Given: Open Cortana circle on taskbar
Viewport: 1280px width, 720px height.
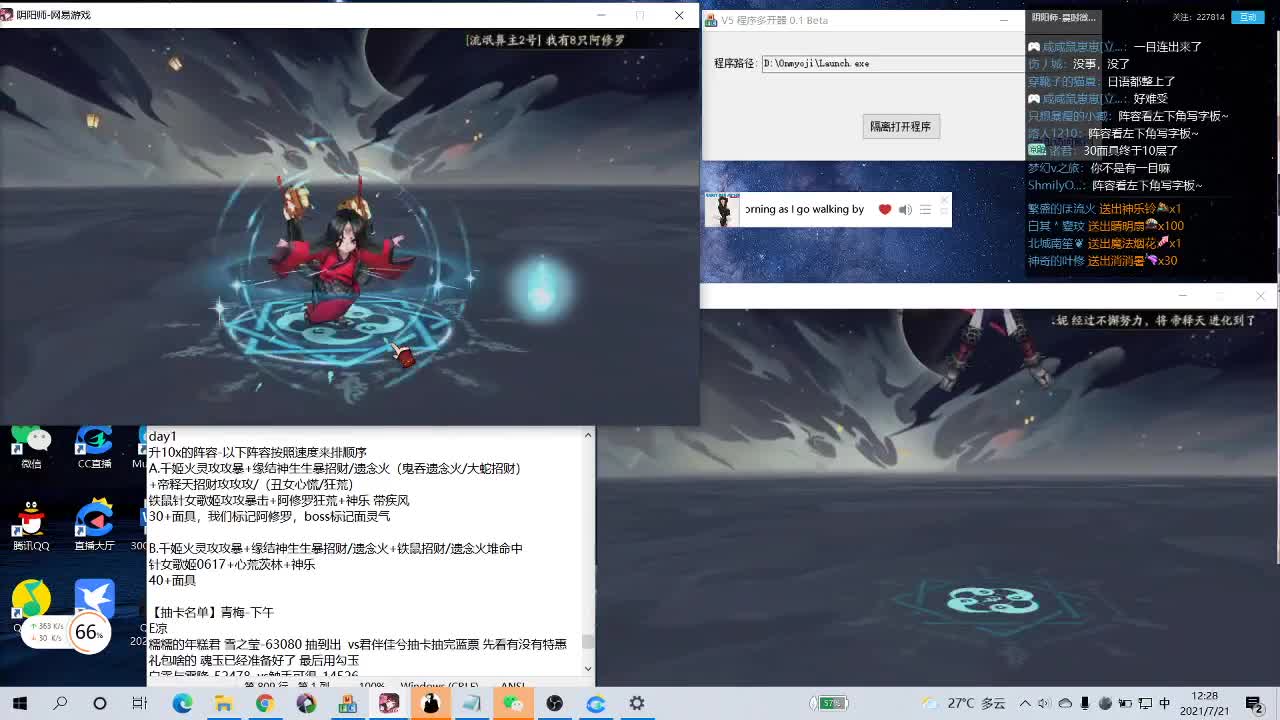Looking at the screenshot, I should click(x=100, y=703).
